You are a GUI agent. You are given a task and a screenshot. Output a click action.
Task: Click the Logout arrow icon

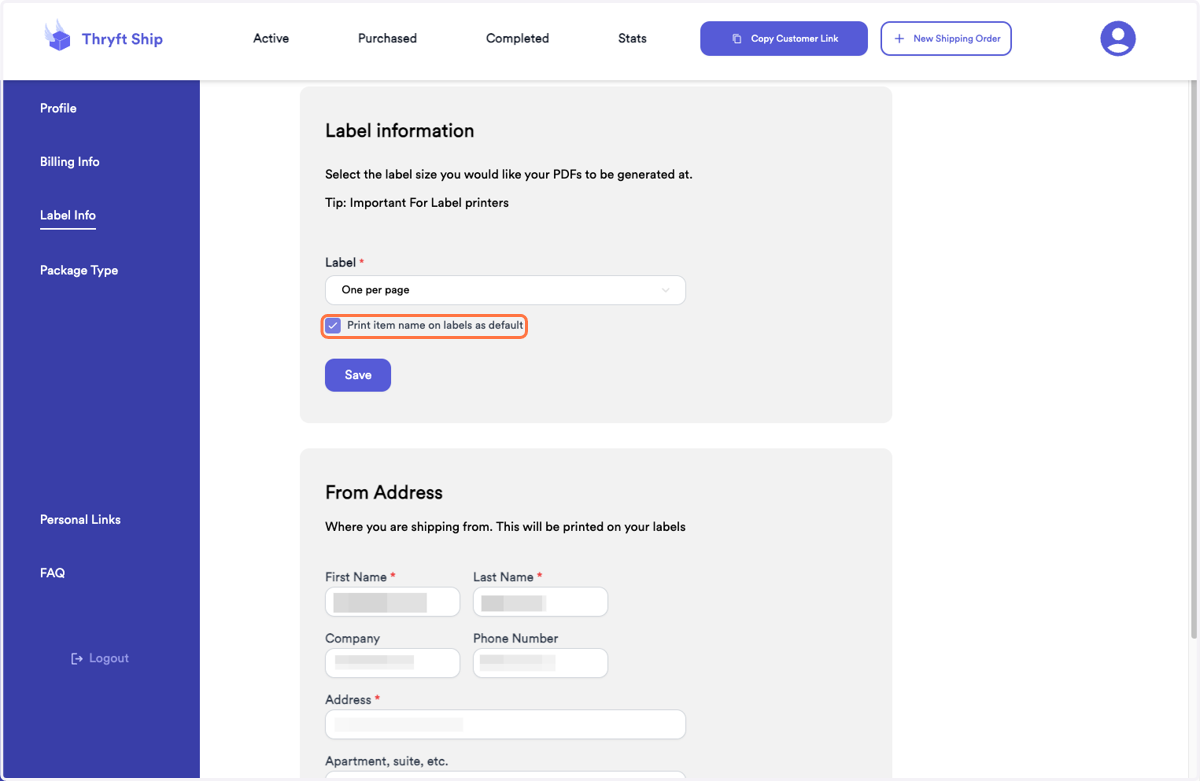[77, 658]
